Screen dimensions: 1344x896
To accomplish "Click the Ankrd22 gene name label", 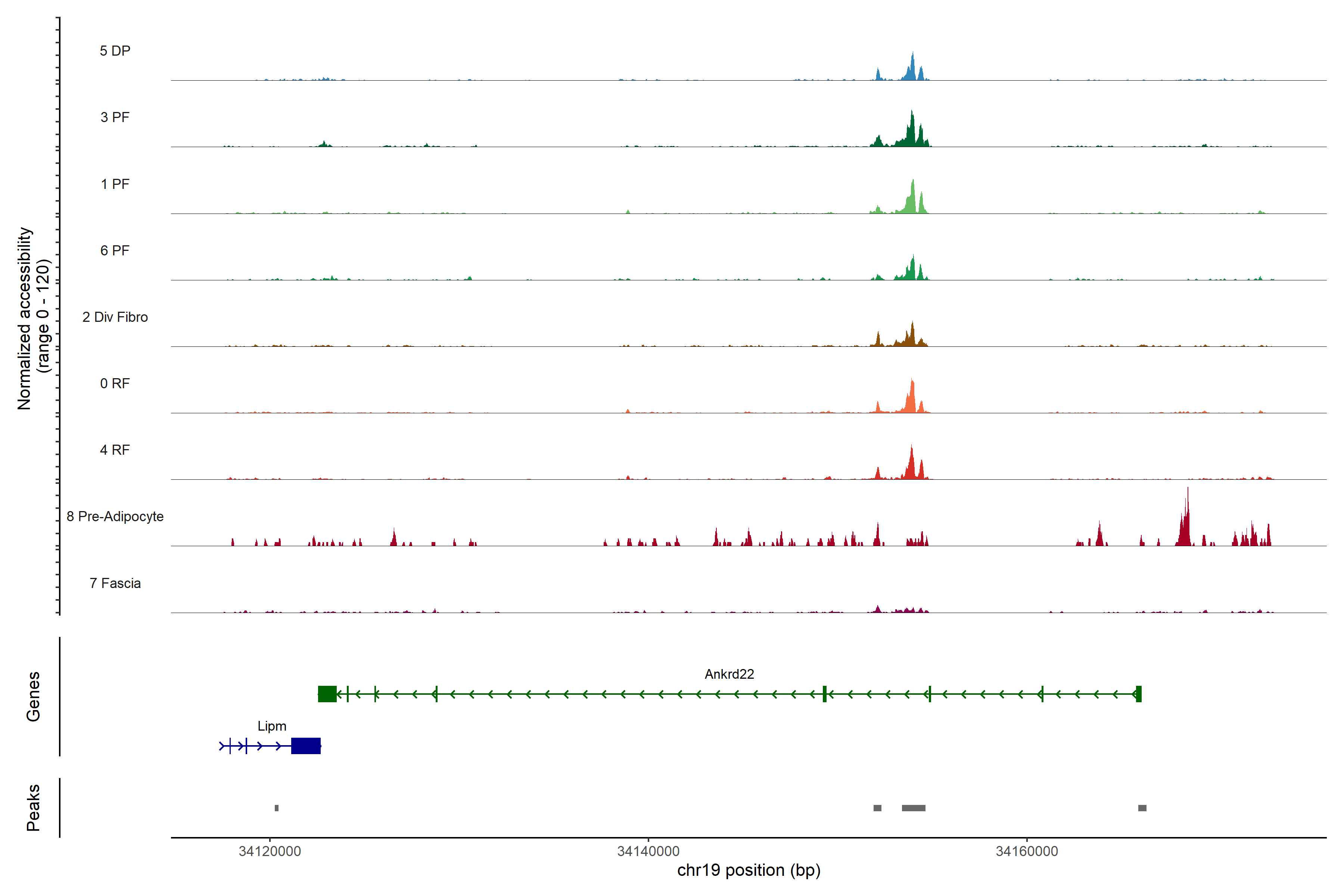I will 729,674.
